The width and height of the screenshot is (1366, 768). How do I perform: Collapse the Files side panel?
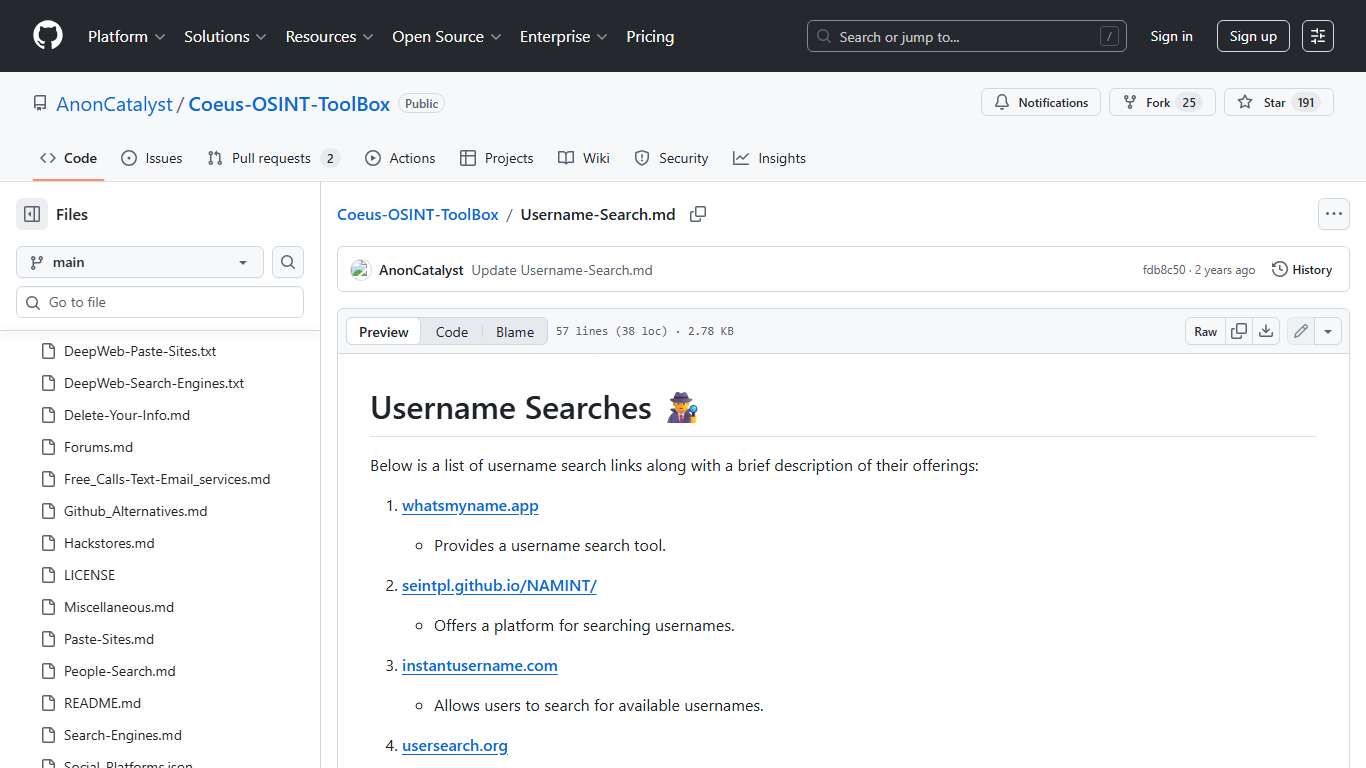[x=30, y=214]
